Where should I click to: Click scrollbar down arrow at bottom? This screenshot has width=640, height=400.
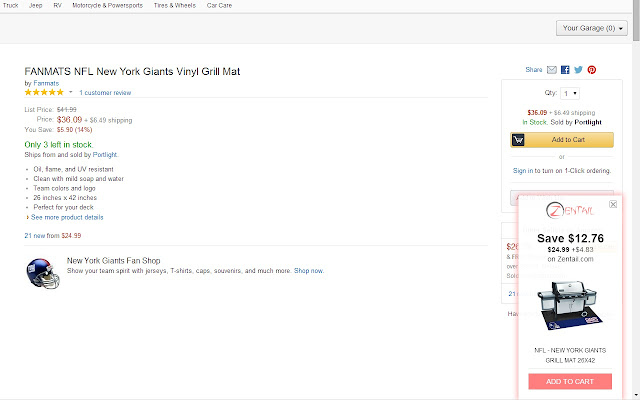[636, 396]
